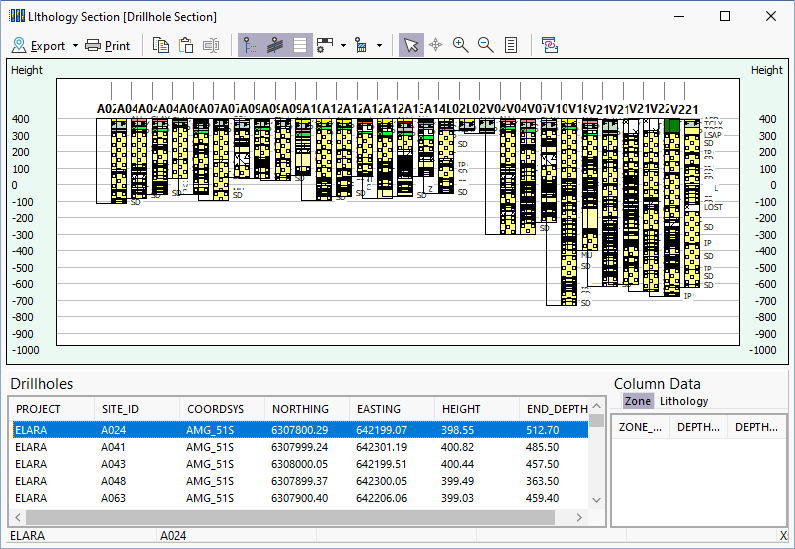Click the fit page view icon

tap(511, 46)
